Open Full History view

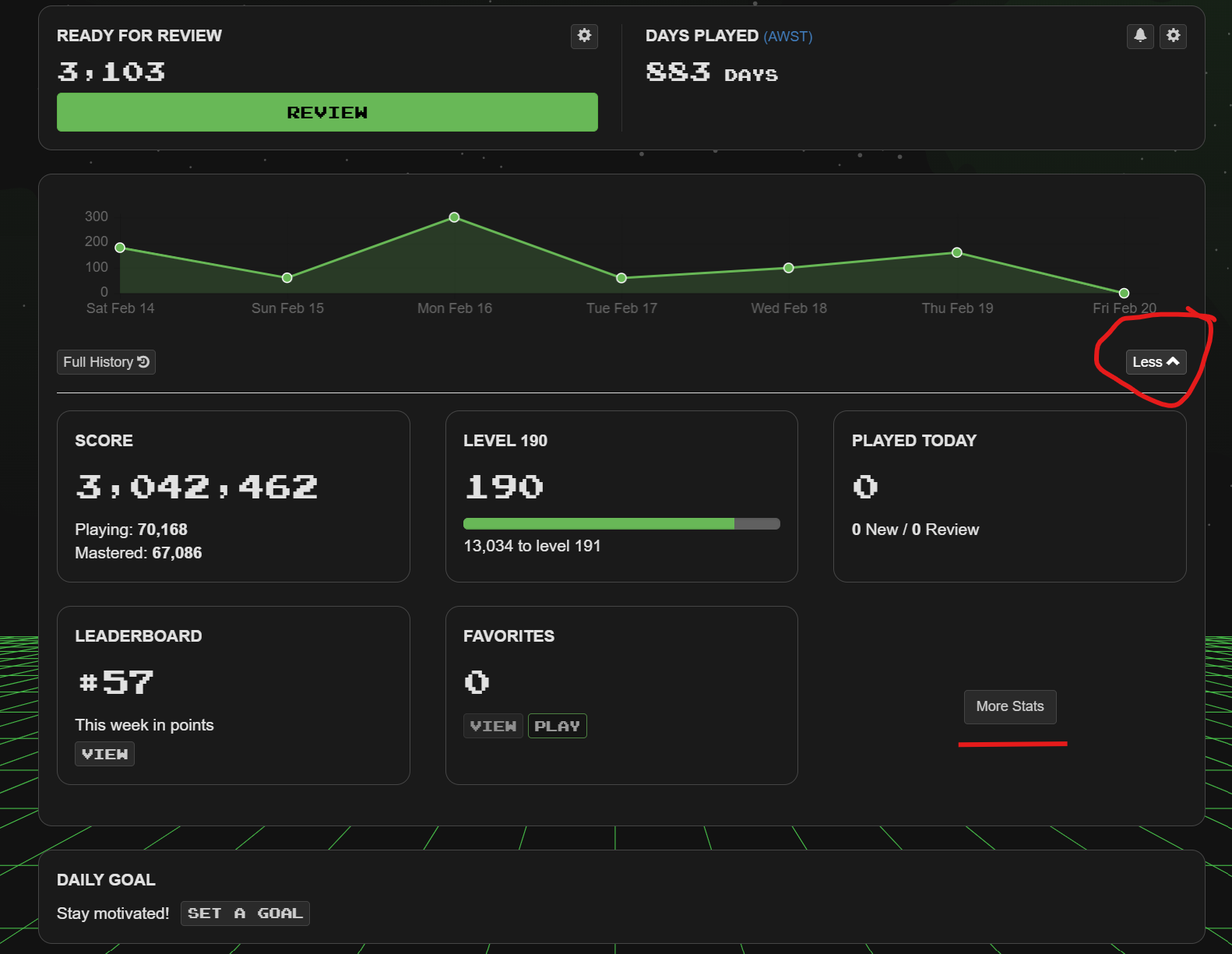(x=106, y=362)
